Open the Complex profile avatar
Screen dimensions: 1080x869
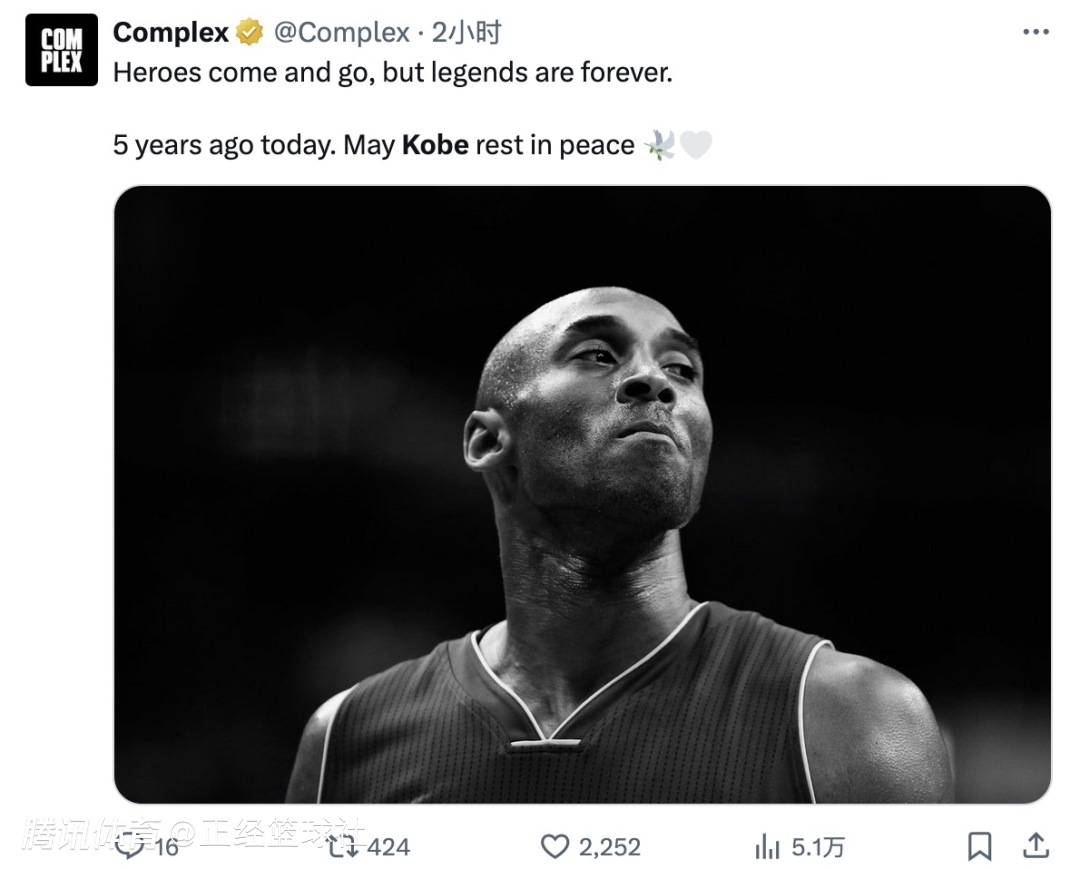point(61,50)
